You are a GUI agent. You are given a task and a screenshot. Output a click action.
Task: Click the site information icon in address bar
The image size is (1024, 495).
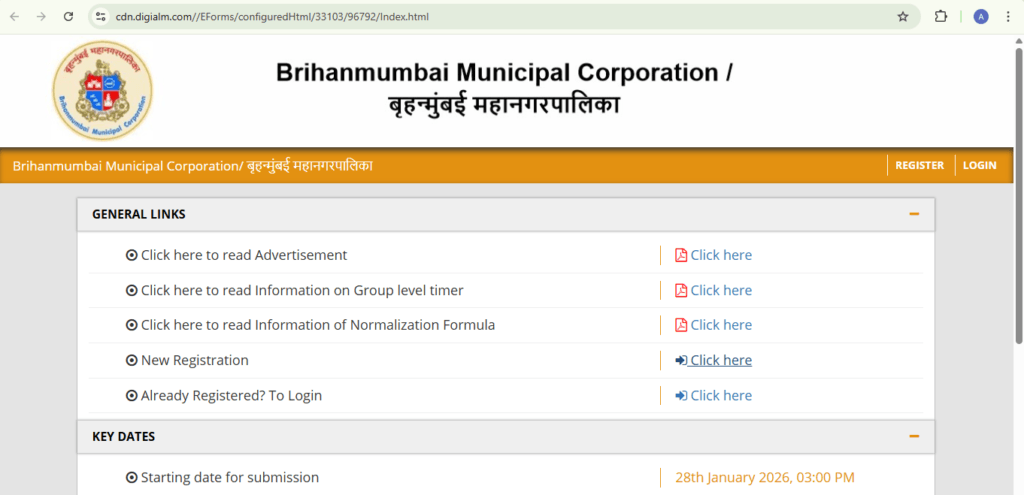[100, 17]
